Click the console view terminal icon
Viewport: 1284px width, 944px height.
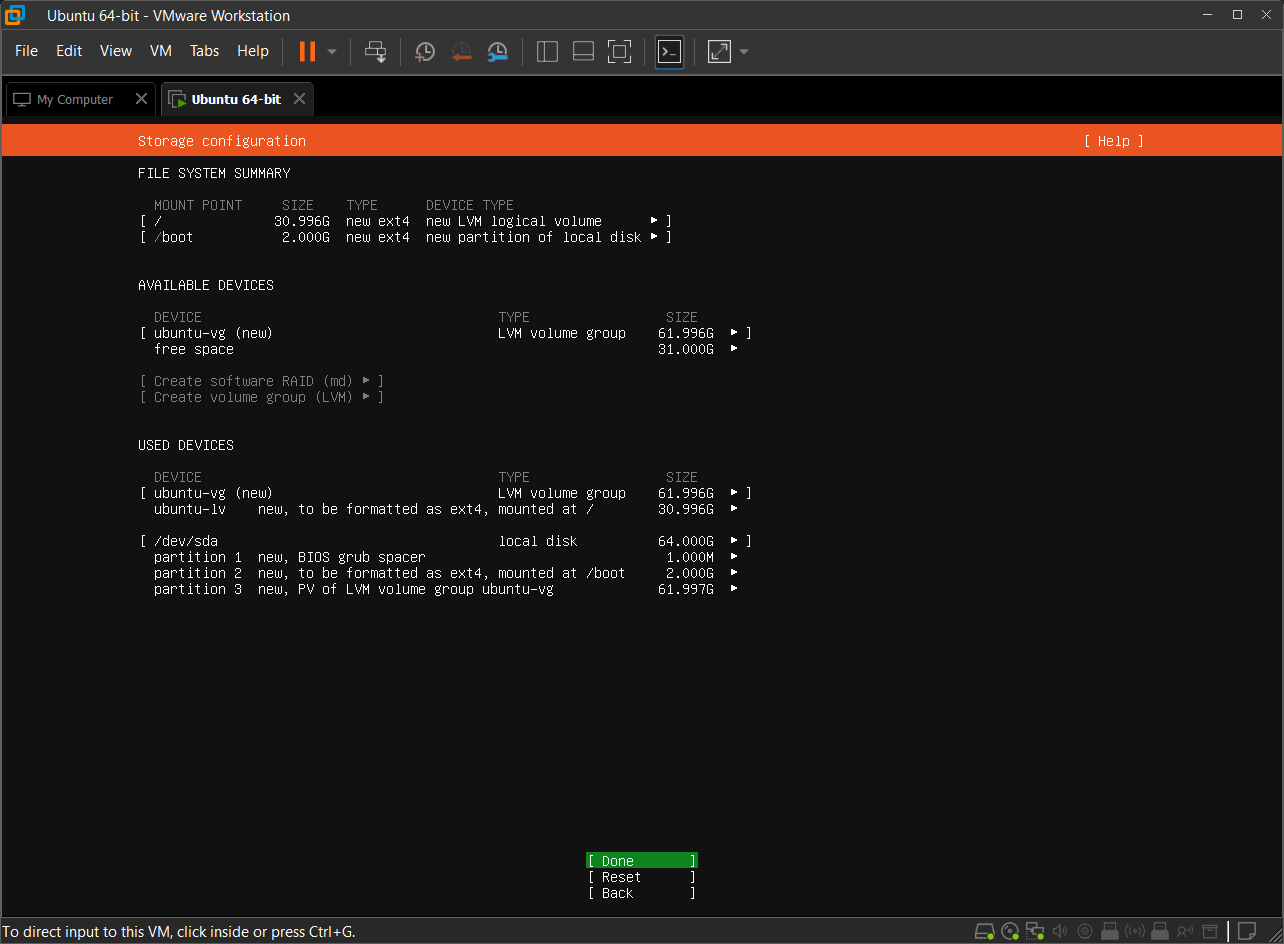pos(669,51)
